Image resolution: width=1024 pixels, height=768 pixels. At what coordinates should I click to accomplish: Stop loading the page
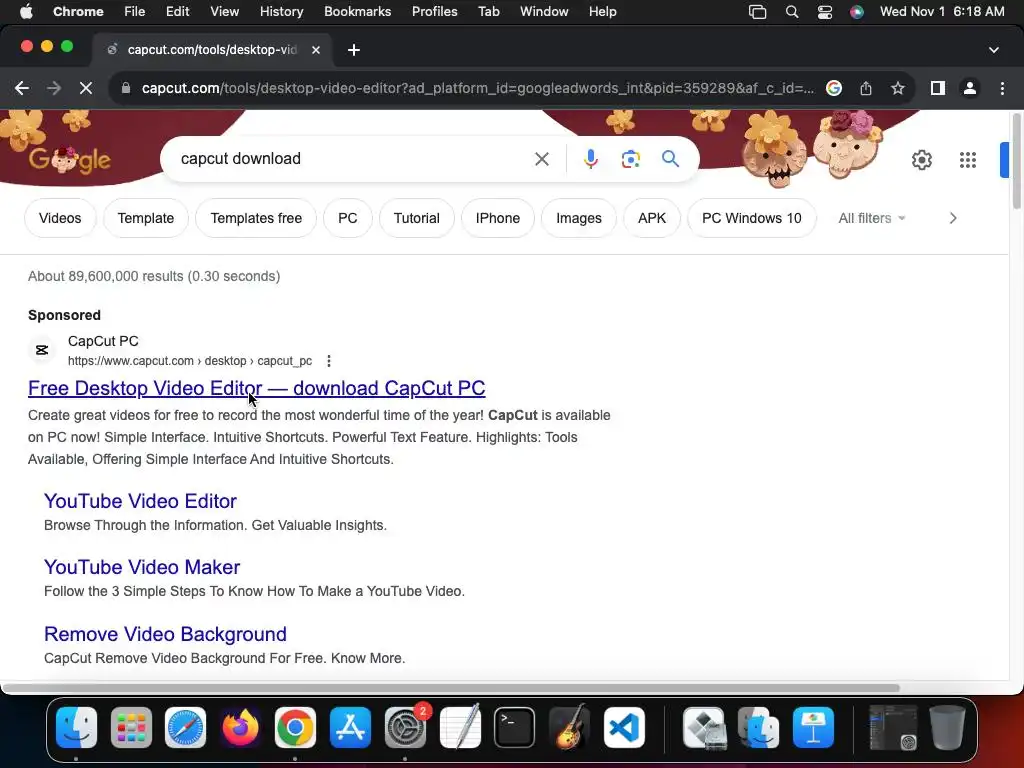coord(86,88)
